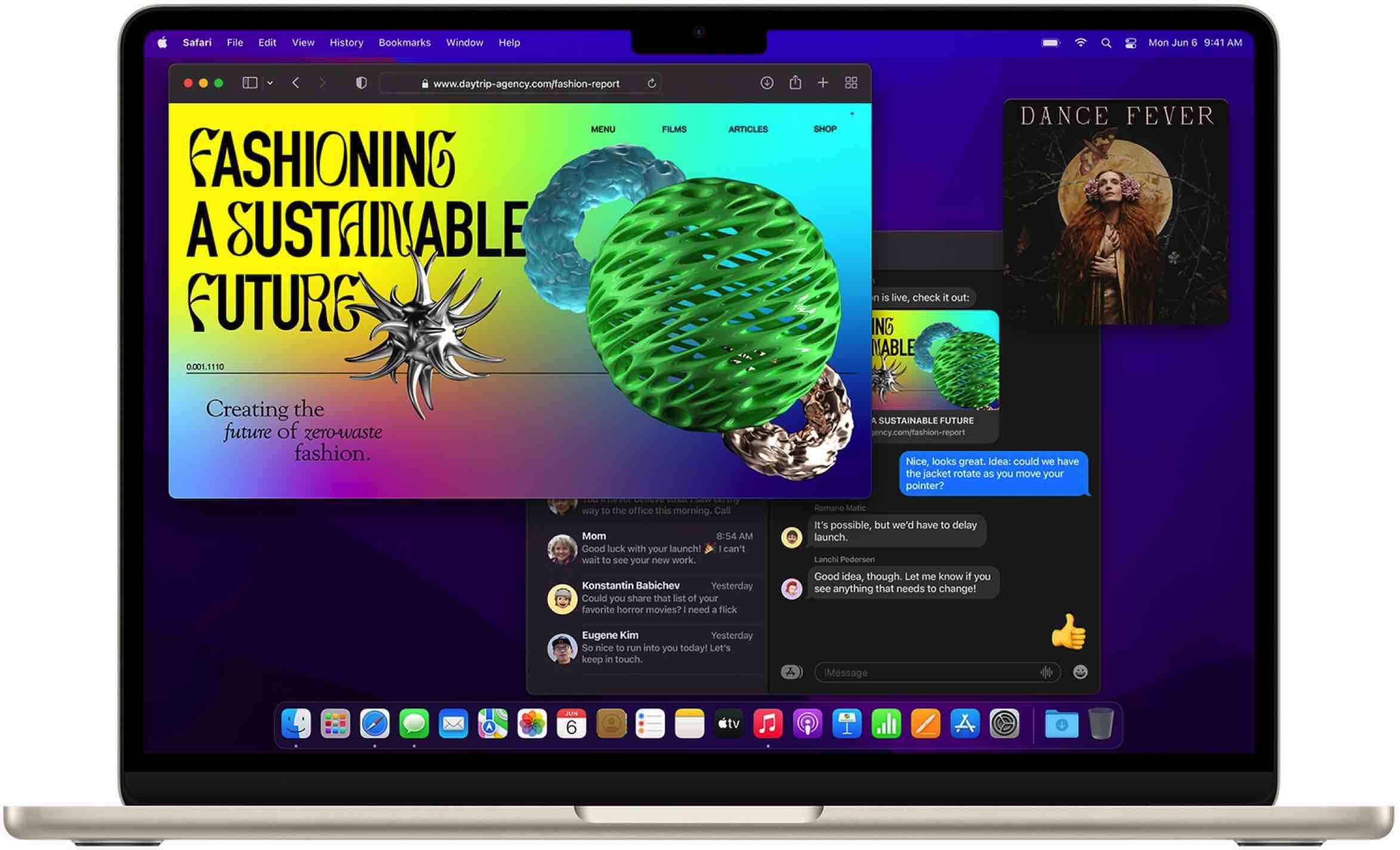1400x850 pixels.
Task: Open Messages apps button beside input
Action: pyautogui.click(x=792, y=673)
